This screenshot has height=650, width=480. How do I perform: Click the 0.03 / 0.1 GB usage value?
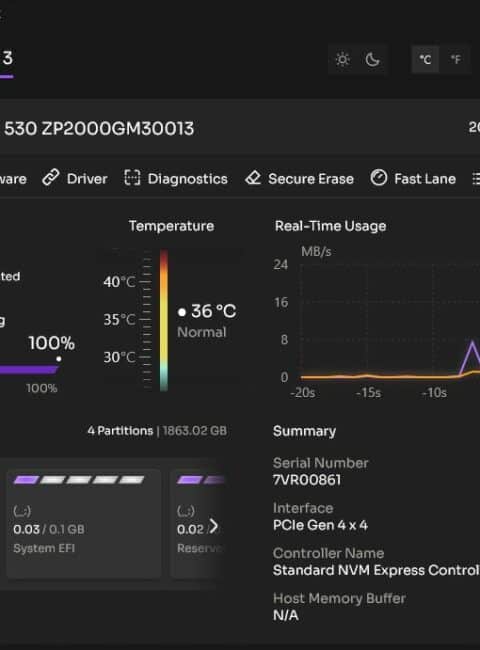[x=49, y=529]
